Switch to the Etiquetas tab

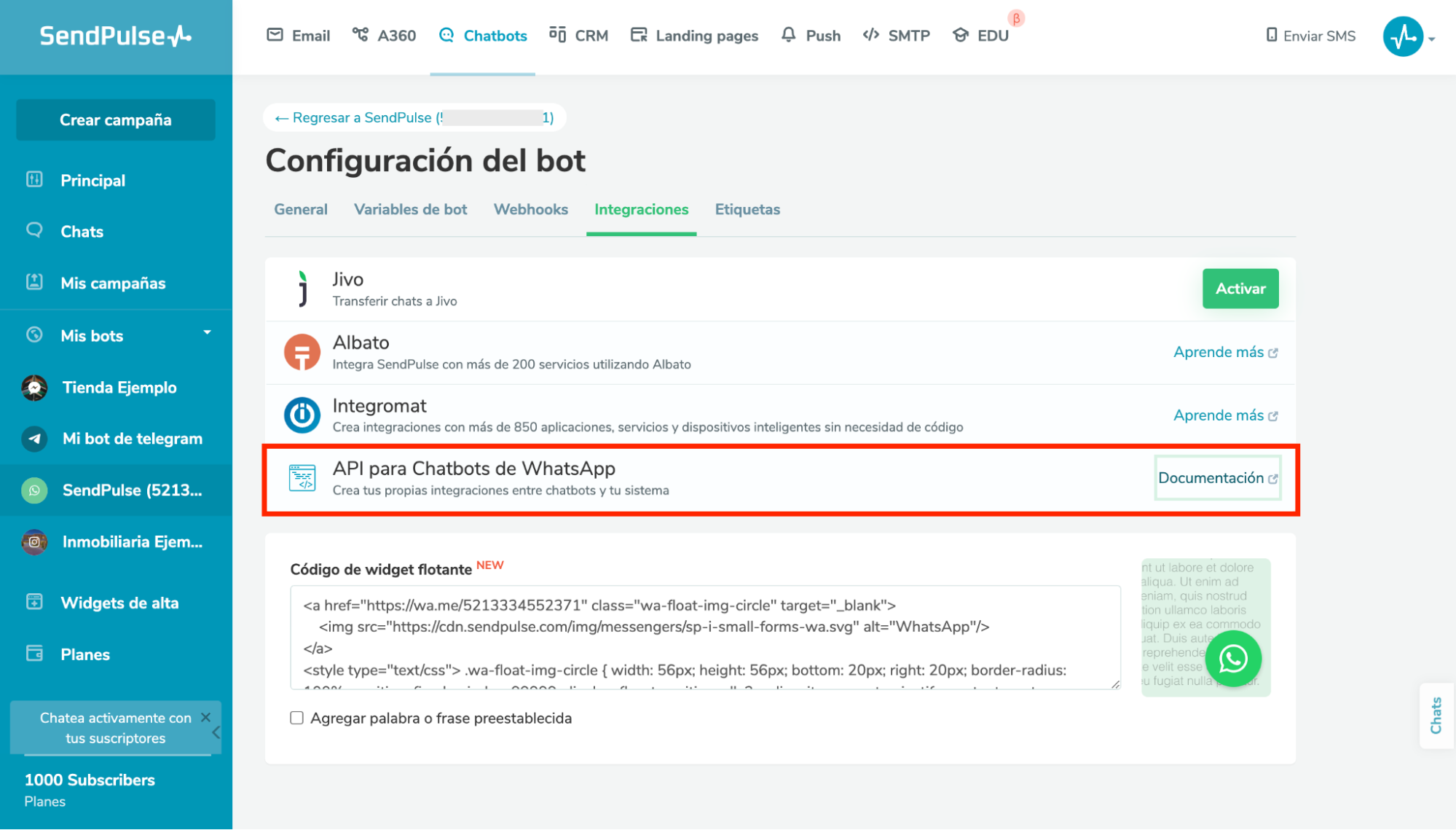[747, 210]
